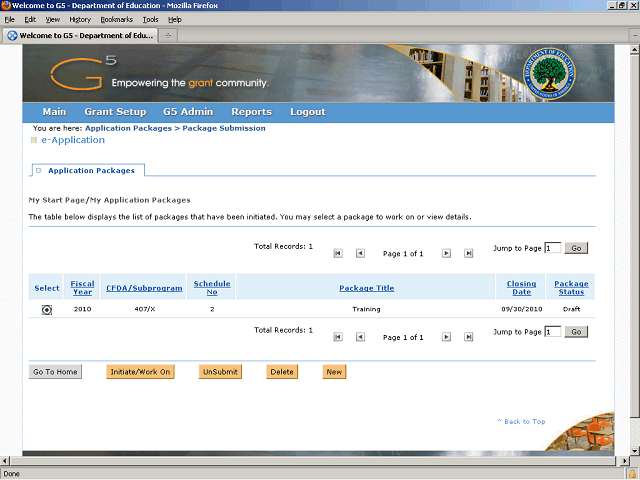Screen dimensions: 640x480
Task: Click the '2010' fiscal year cell
Action: click(82, 309)
